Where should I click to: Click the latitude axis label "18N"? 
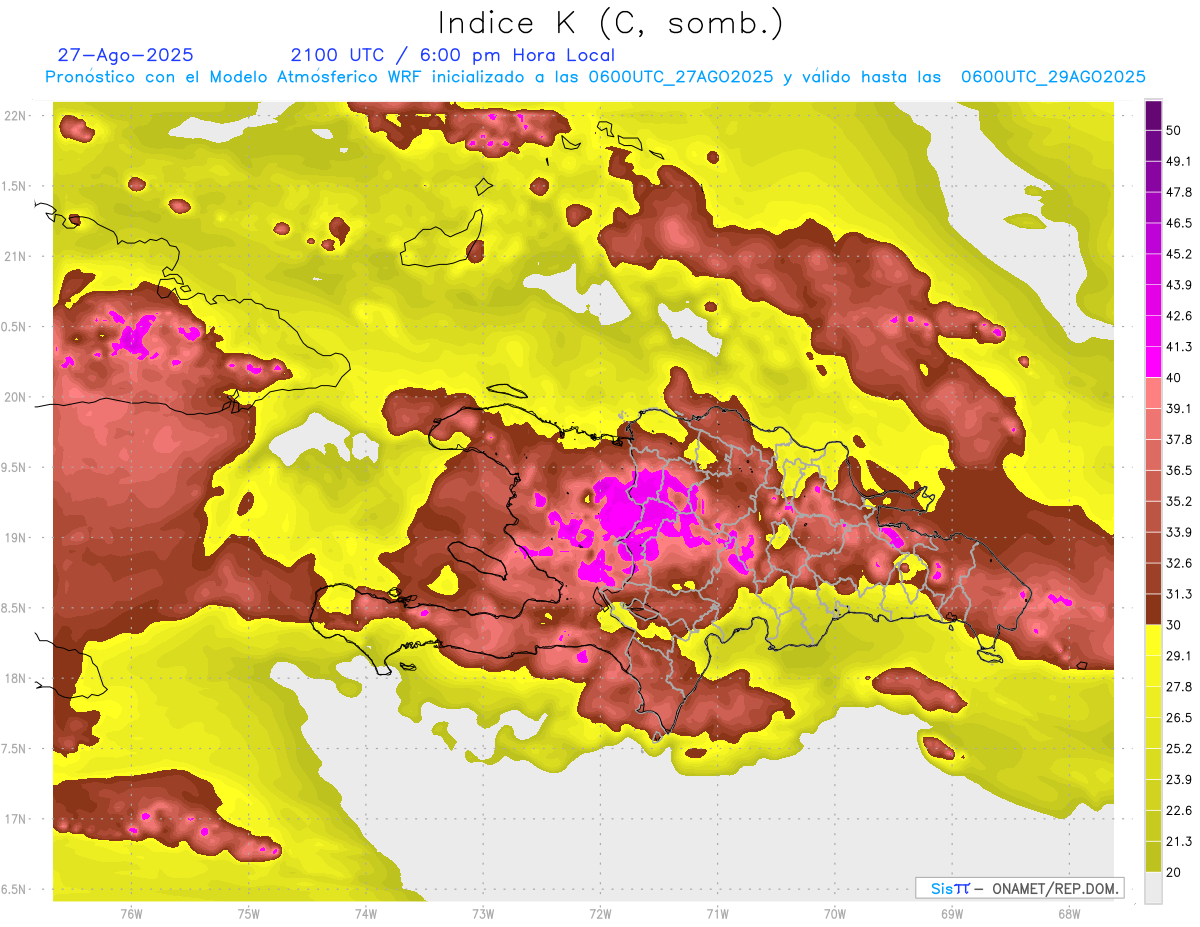point(15,678)
